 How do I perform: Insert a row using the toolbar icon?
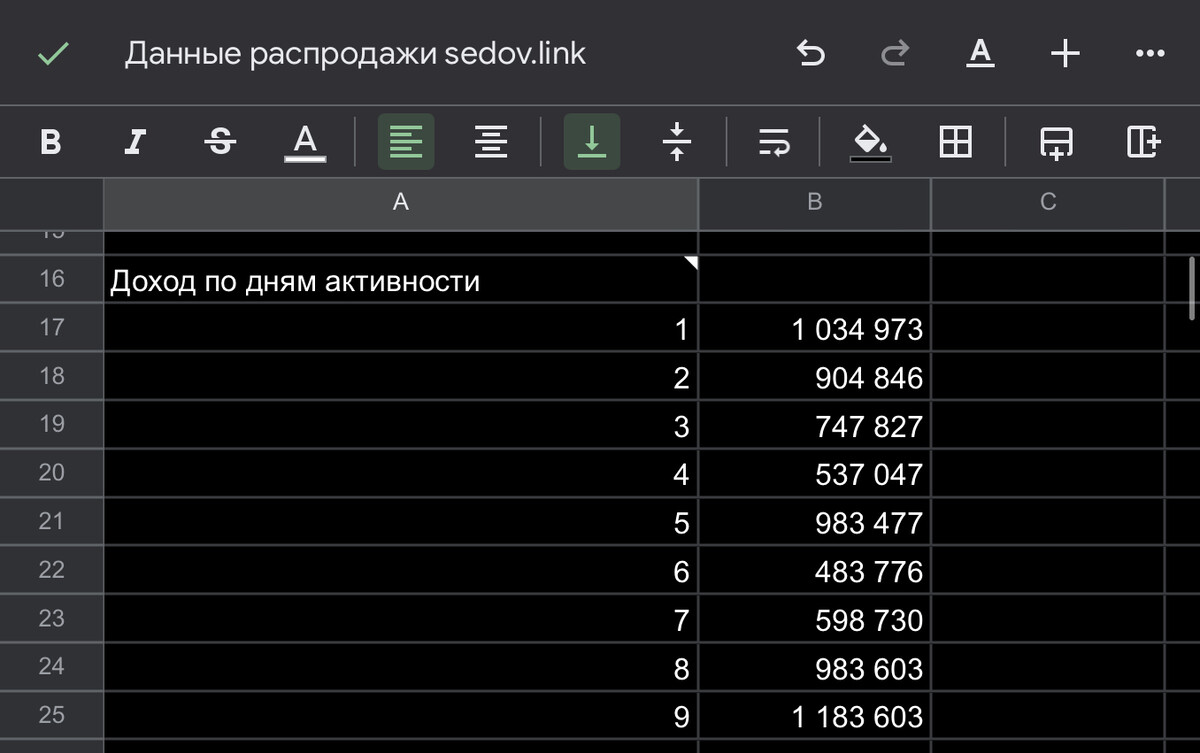tap(1057, 142)
